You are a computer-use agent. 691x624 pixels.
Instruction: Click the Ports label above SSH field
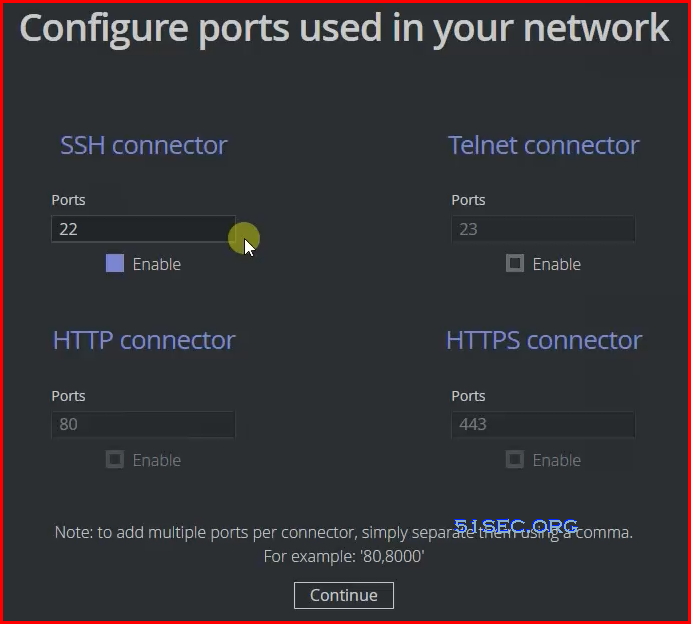point(68,200)
